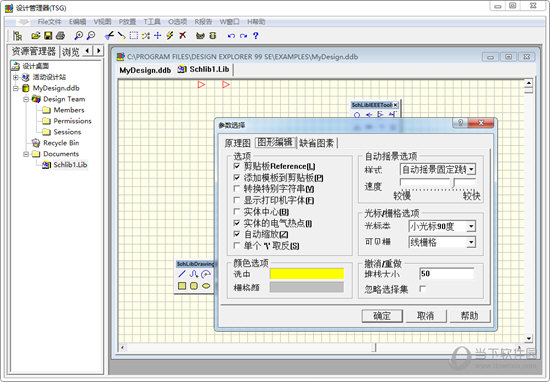The height and width of the screenshot is (382, 550).
Task: Open the 浏览 browse panel tab
Action: (x=71, y=52)
